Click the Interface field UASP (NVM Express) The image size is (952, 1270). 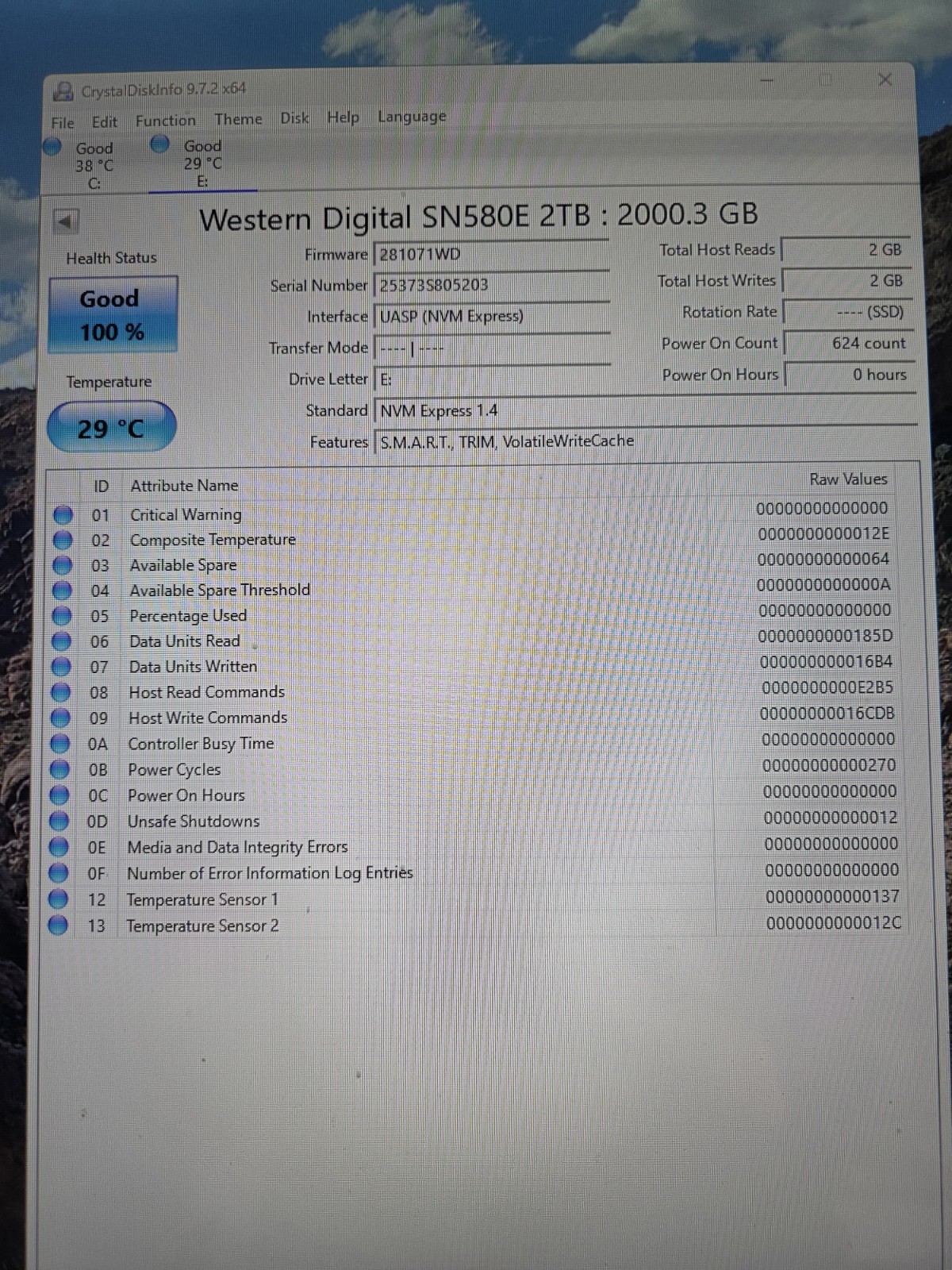point(492,316)
